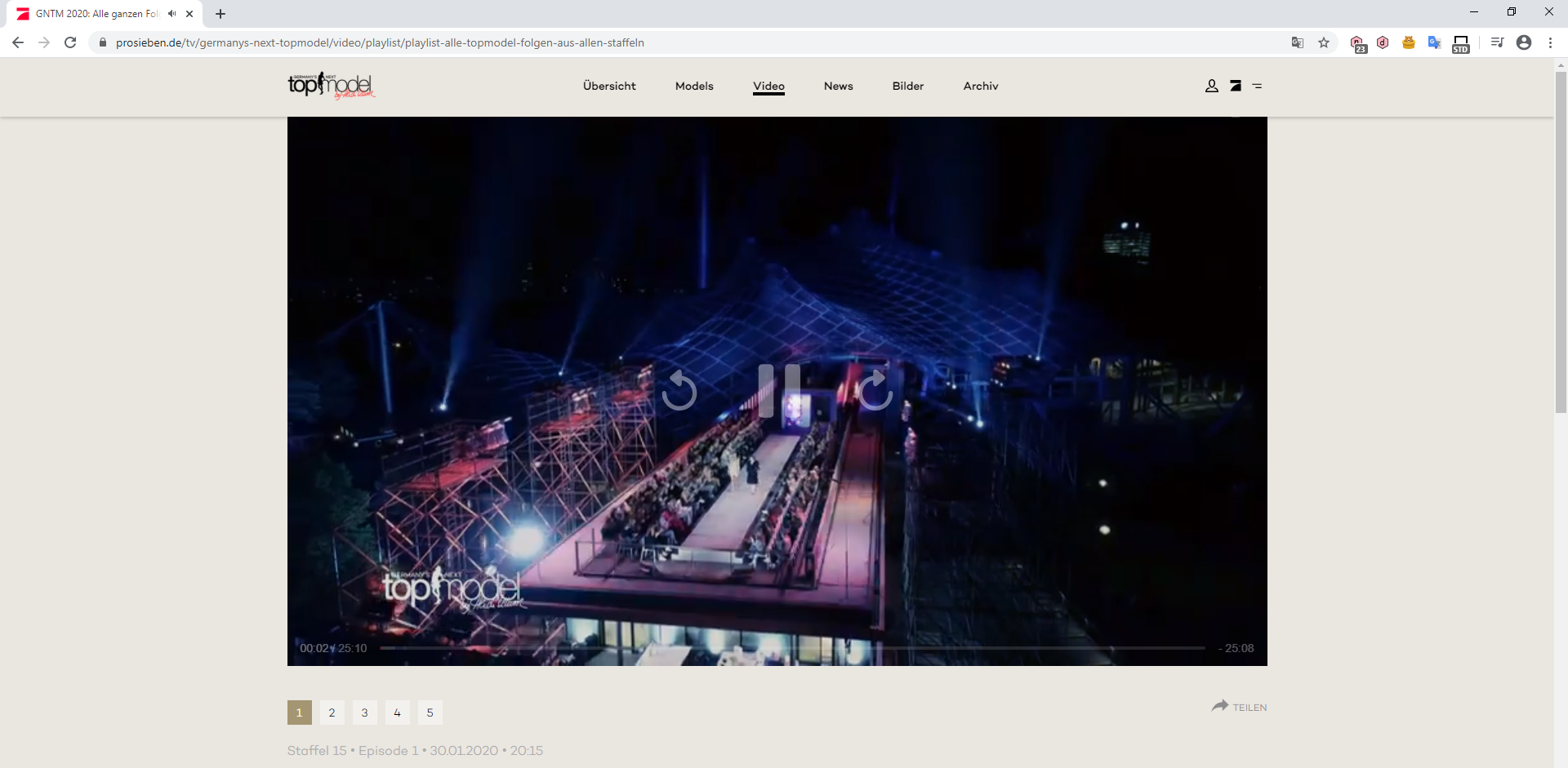Select clip part 1
Screen dimensions: 1568x768
pos(300,713)
